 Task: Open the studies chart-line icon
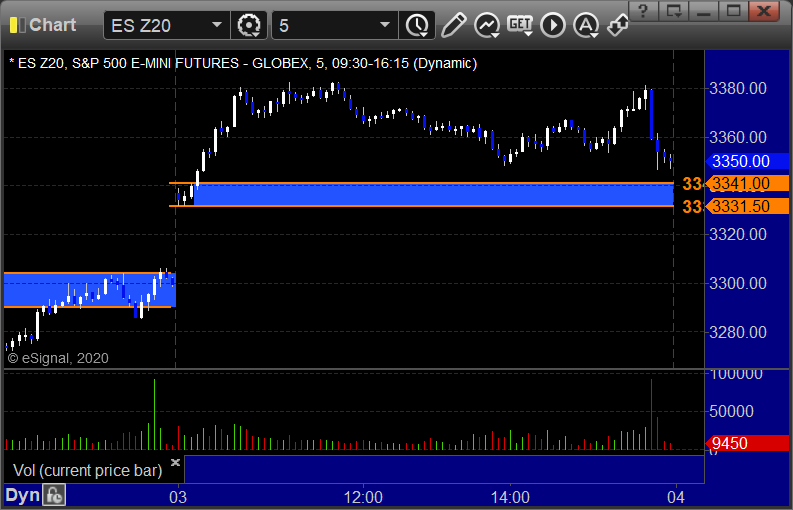click(x=487, y=25)
